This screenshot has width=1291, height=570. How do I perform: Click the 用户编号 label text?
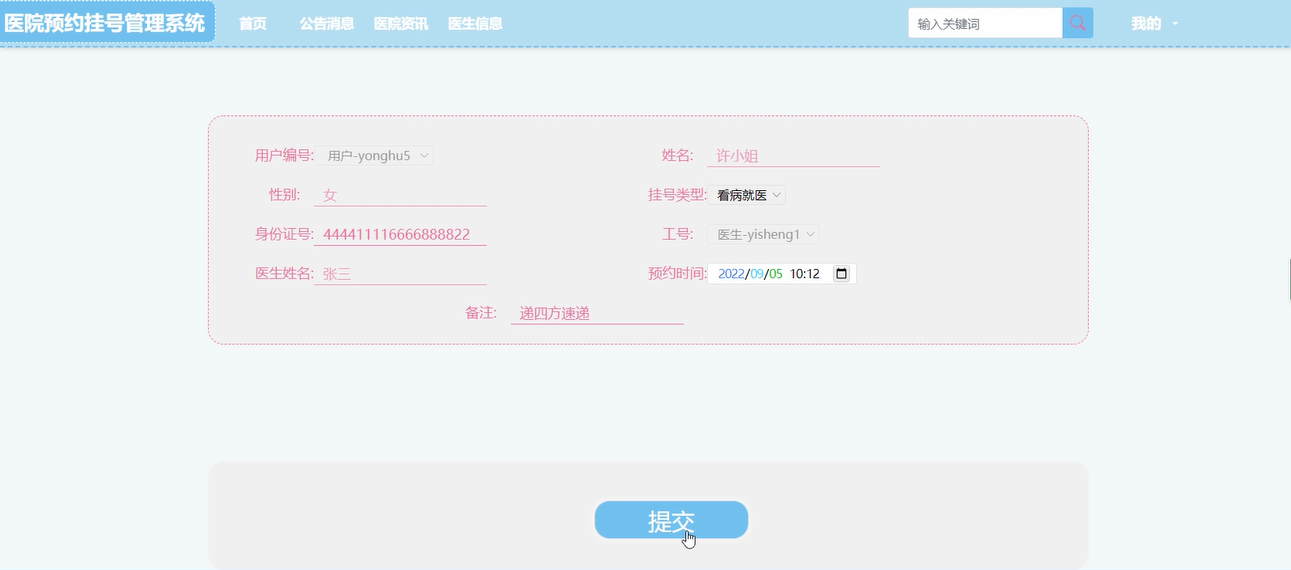(x=284, y=155)
